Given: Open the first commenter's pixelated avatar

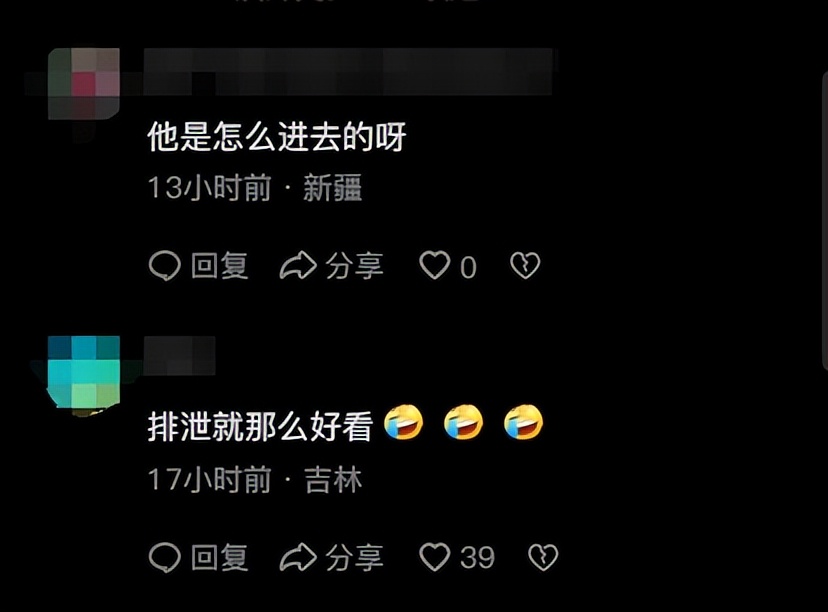Looking at the screenshot, I should [x=83, y=83].
